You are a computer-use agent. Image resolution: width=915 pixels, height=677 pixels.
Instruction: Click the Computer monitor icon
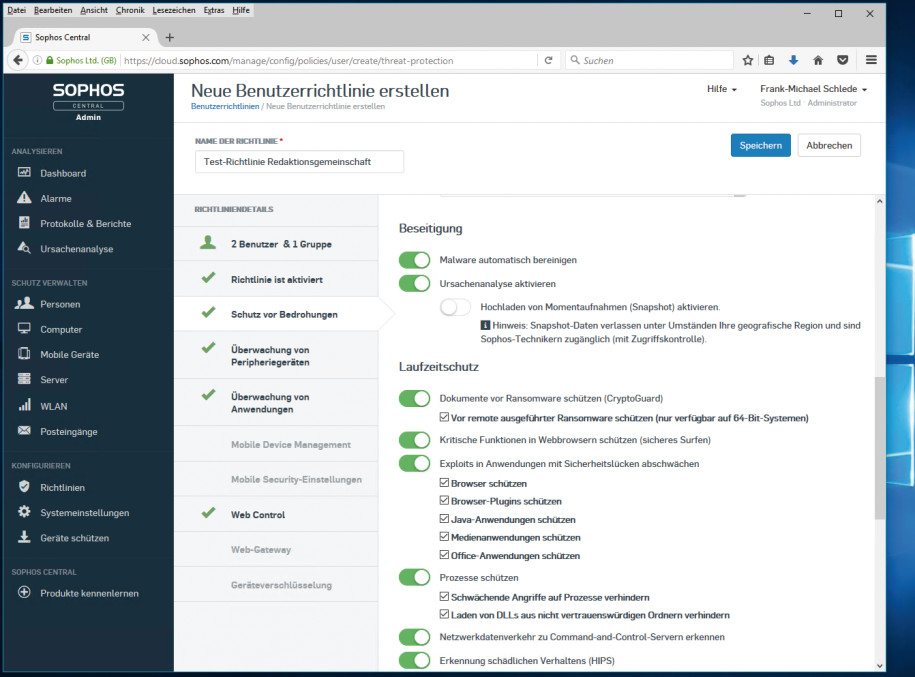[x=24, y=328]
